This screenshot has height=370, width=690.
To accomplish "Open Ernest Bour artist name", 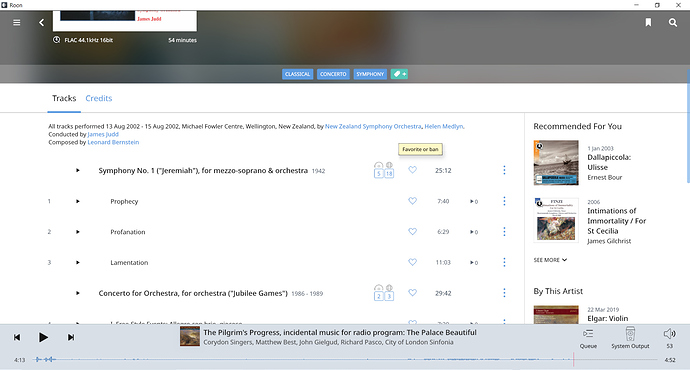I will click(605, 177).
